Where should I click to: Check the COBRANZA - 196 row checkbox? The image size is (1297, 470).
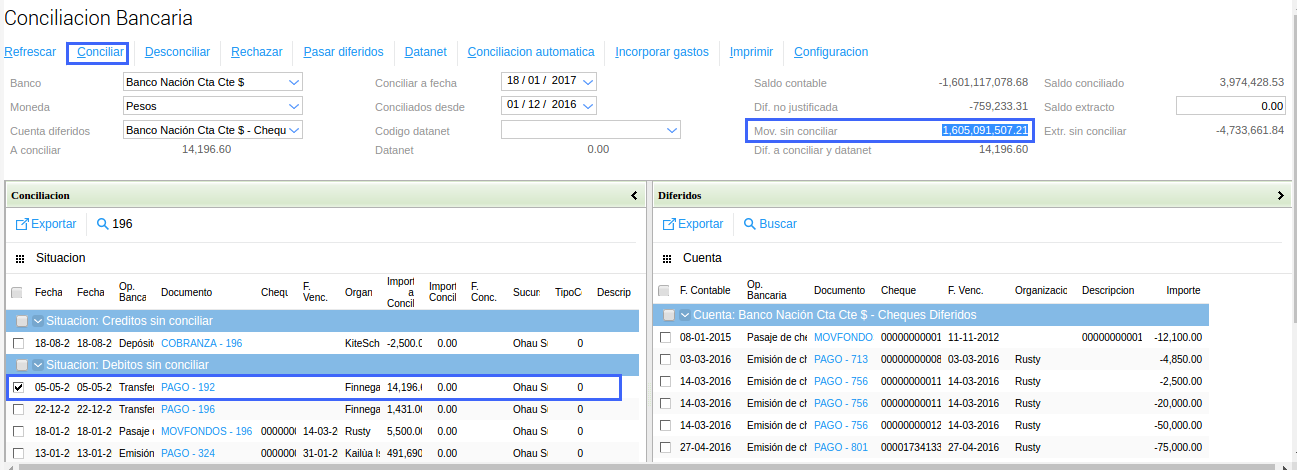[x=18, y=343]
